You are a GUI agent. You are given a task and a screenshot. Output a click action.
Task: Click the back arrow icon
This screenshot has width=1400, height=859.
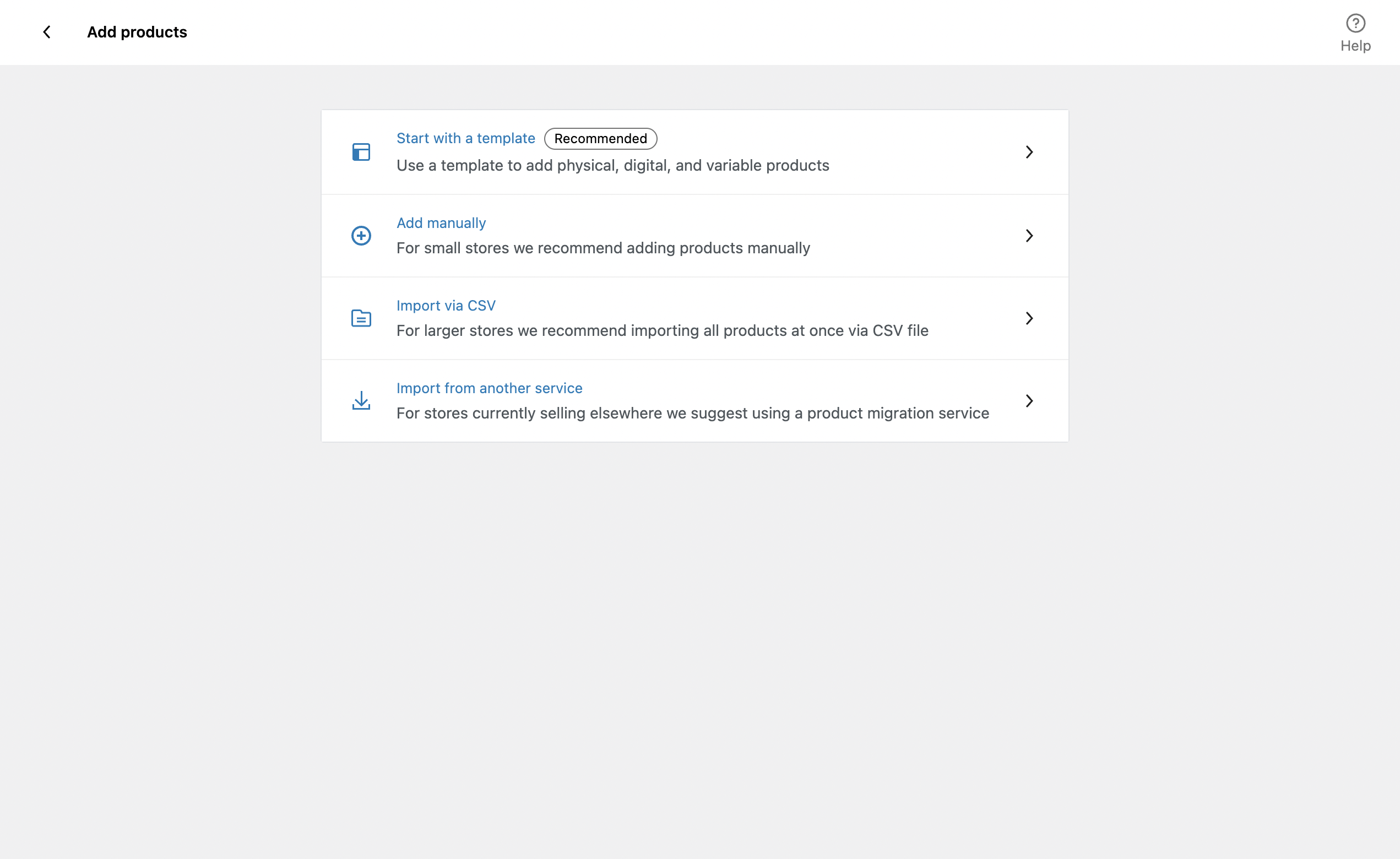point(47,32)
